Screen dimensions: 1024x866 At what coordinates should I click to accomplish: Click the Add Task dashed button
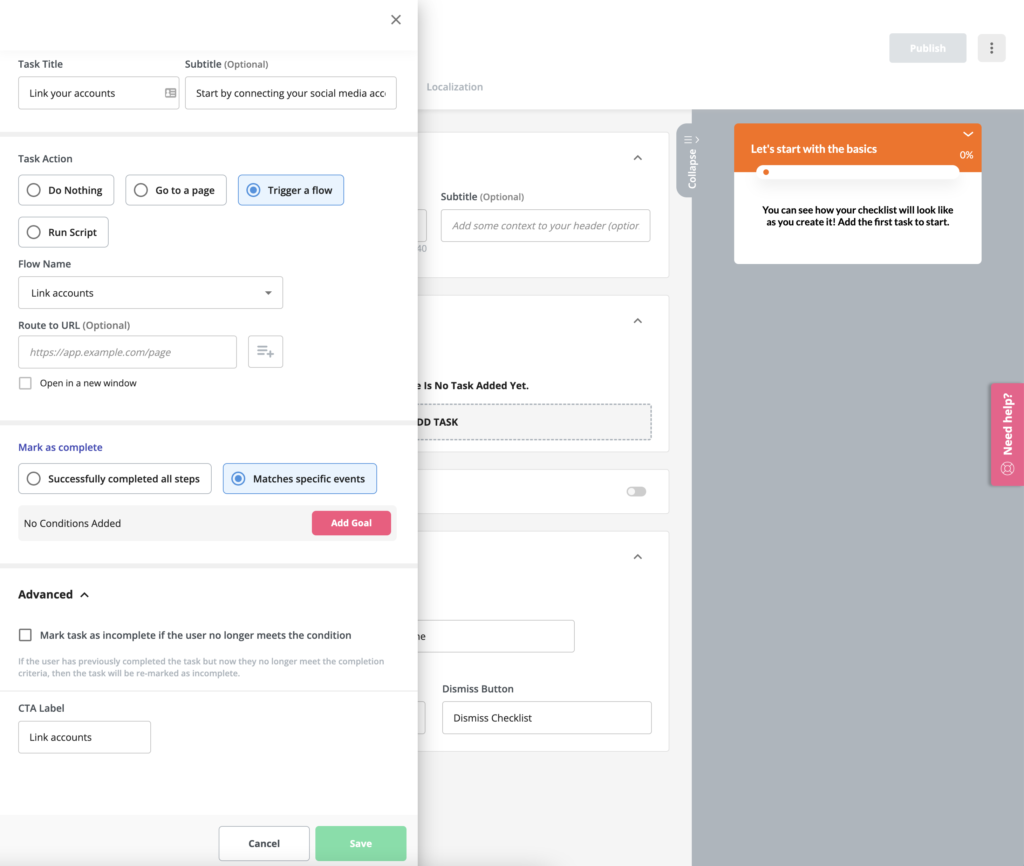534,422
